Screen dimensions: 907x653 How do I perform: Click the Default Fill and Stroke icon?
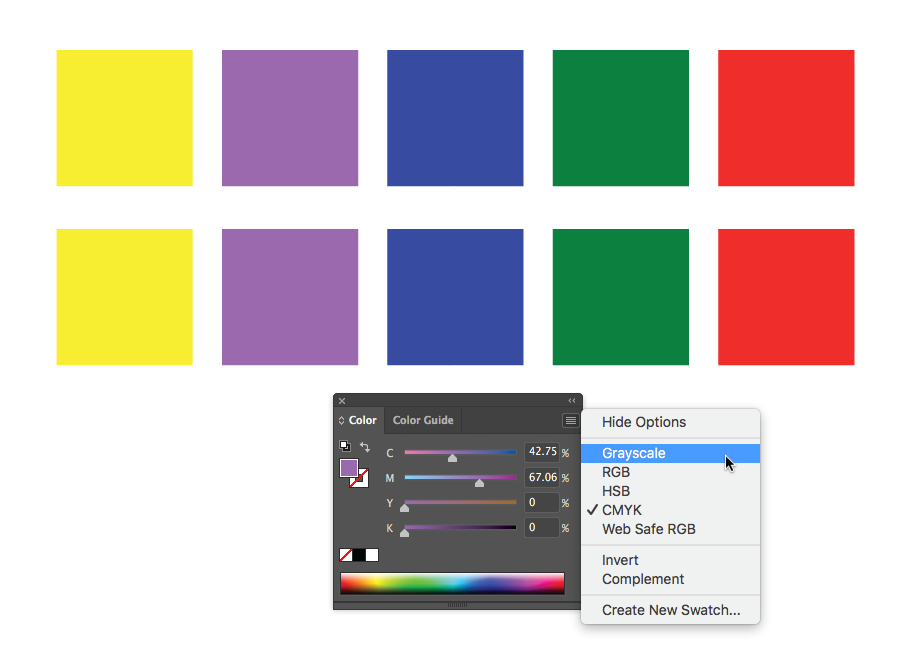coord(345,446)
